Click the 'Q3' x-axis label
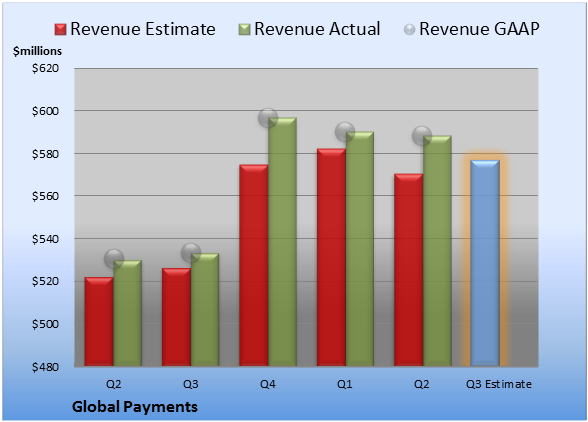This screenshot has height=422, width=588. [191, 384]
